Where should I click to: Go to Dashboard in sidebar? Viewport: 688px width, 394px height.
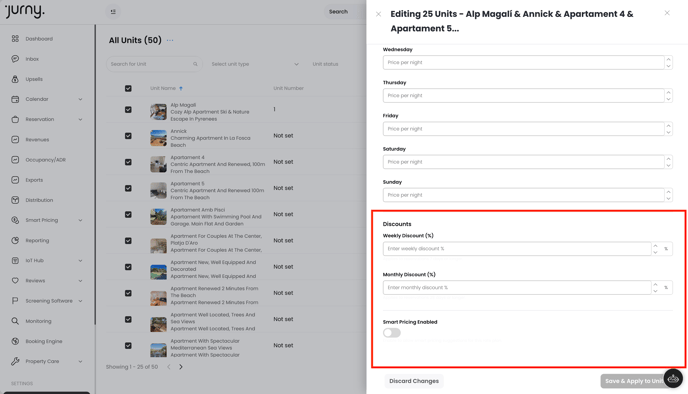click(x=39, y=39)
